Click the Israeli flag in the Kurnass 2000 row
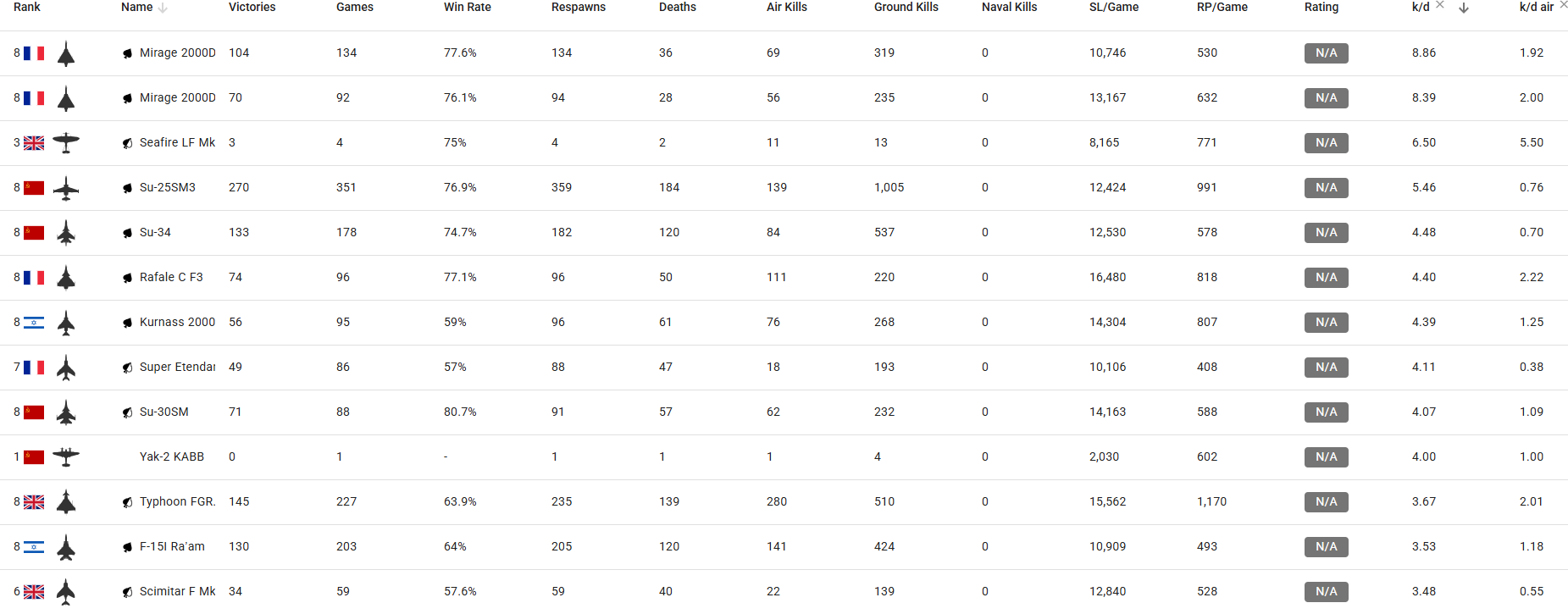This screenshot has width=1568, height=614. 34,323
